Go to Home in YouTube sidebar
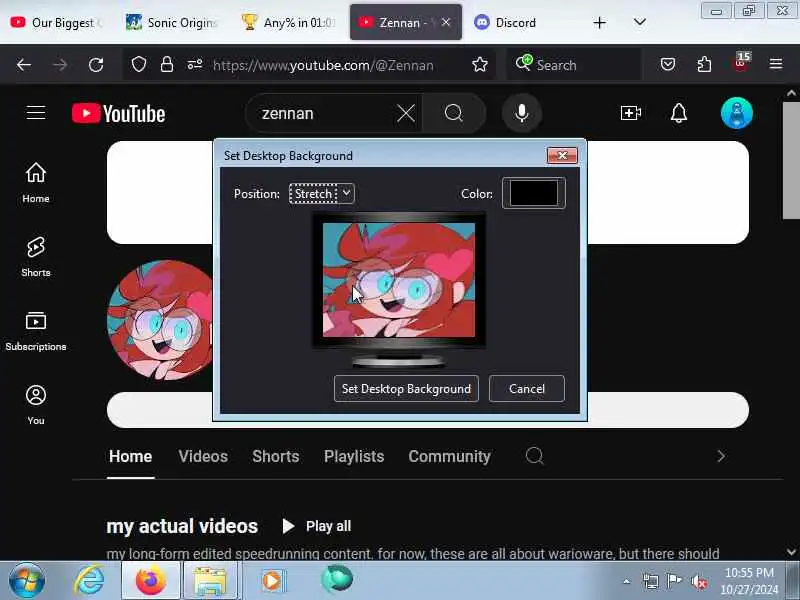Screen dimensions: 800x600 [x=36, y=183]
